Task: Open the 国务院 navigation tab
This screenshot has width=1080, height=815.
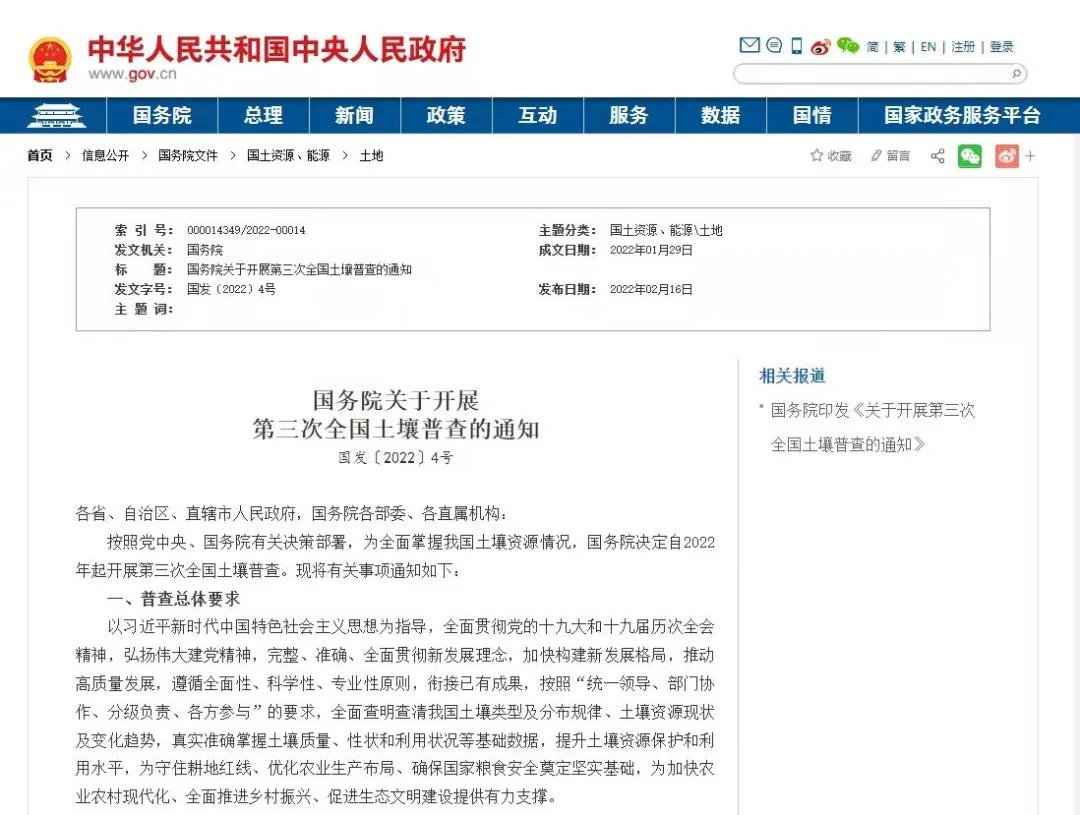Action: tap(162, 115)
